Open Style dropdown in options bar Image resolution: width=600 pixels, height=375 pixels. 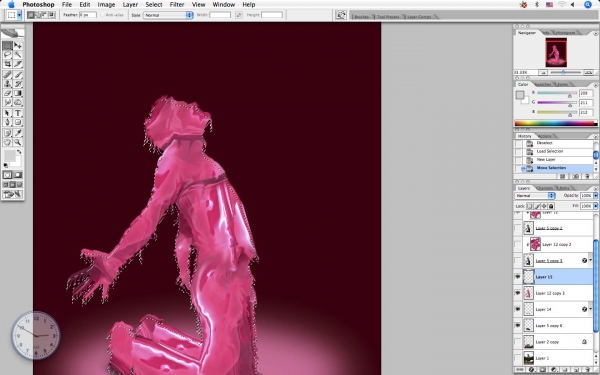(168, 15)
